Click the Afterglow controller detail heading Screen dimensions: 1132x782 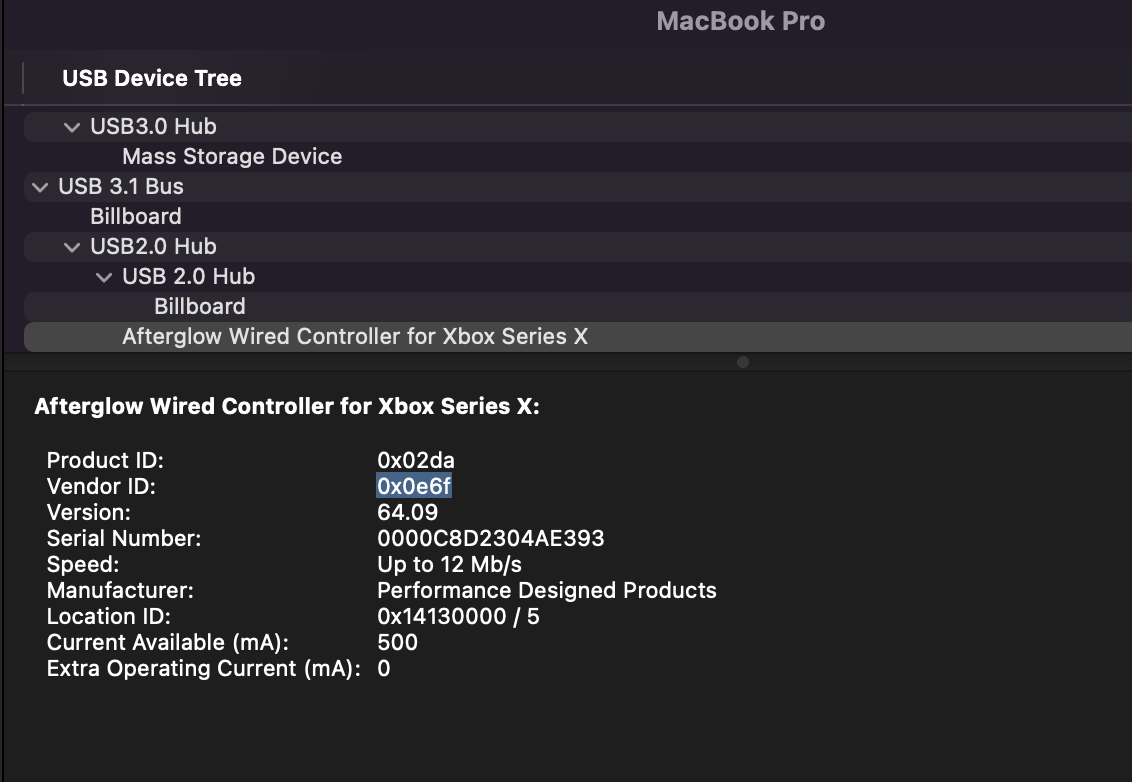tap(287, 406)
